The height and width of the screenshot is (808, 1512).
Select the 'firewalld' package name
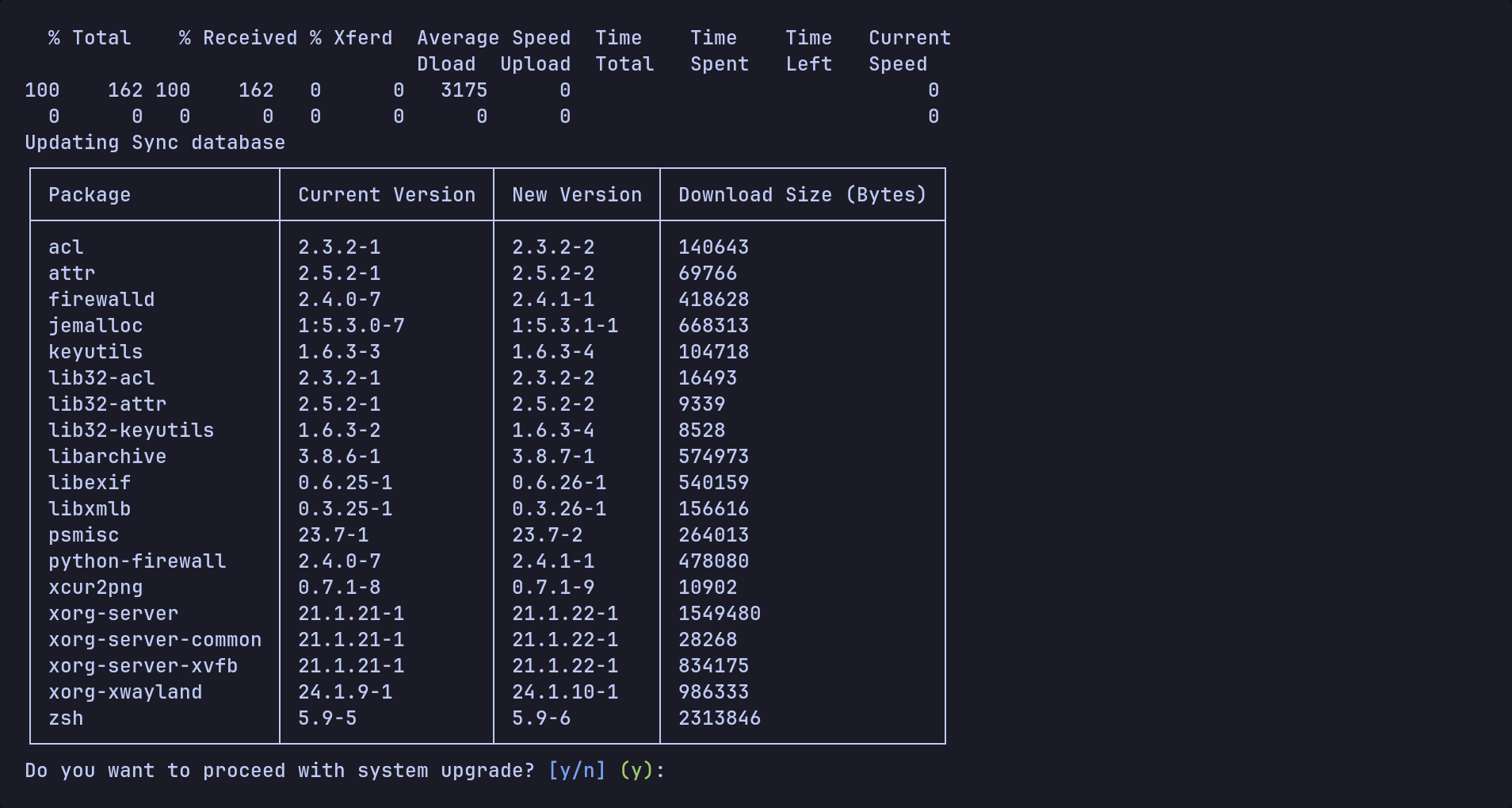point(101,300)
